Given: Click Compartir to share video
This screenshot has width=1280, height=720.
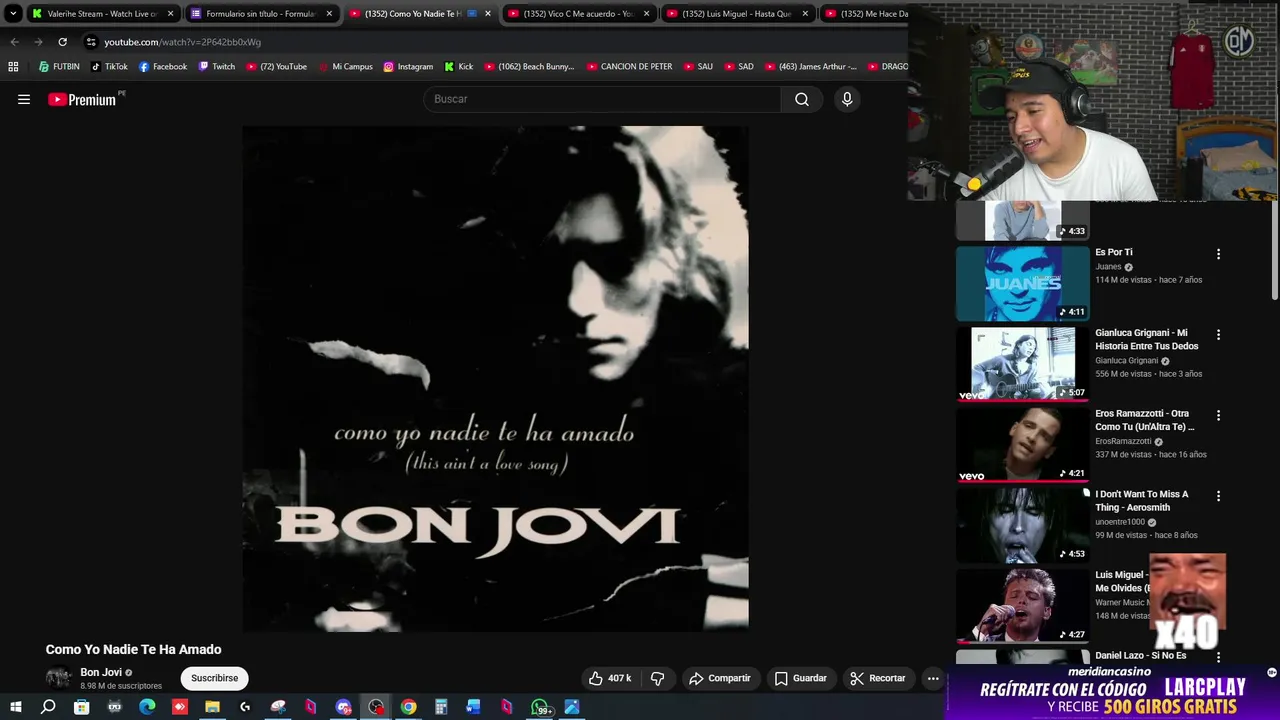Looking at the screenshot, I should click(720, 678).
